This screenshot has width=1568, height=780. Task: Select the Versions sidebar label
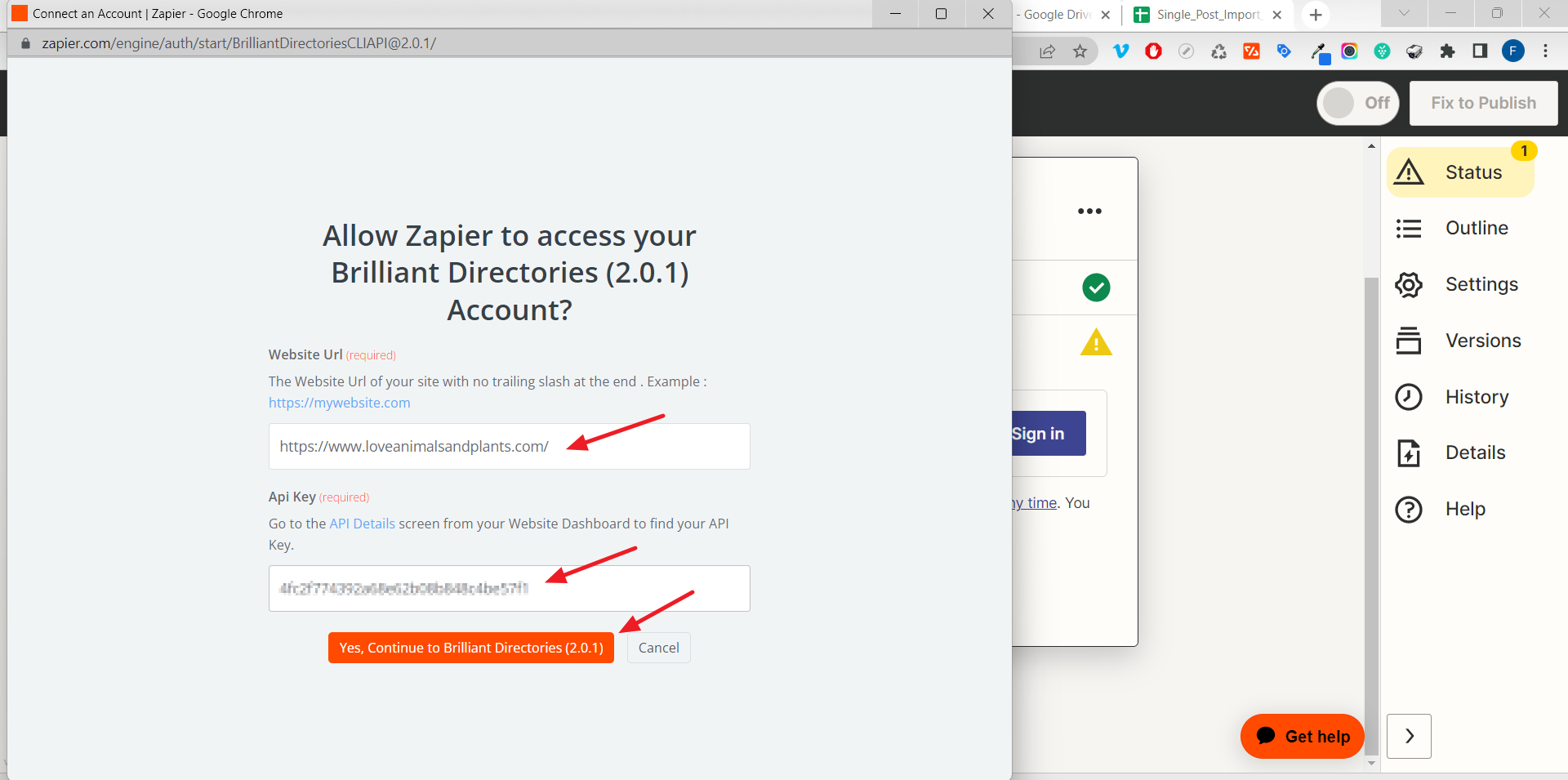[1483, 341]
